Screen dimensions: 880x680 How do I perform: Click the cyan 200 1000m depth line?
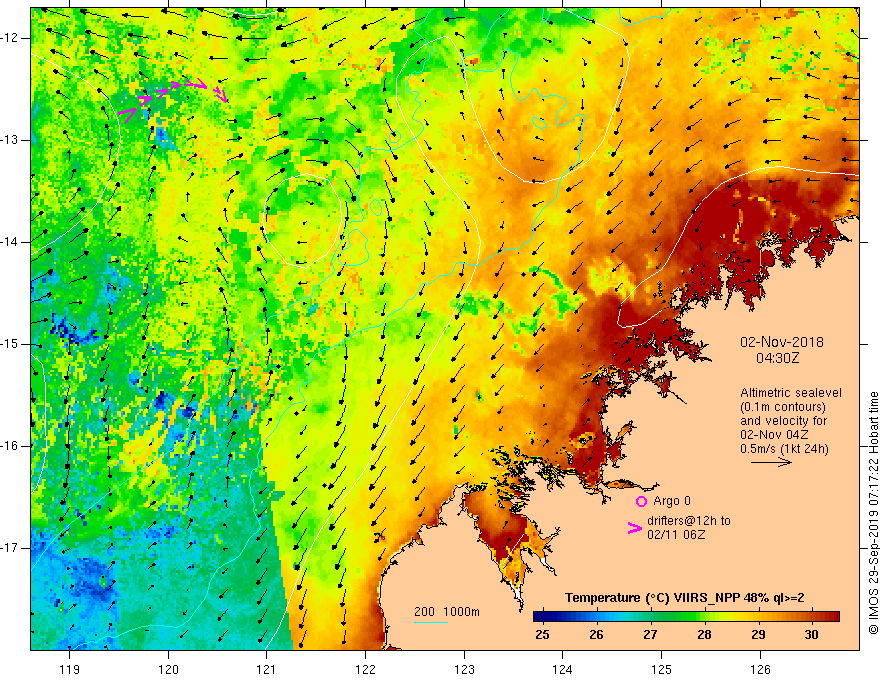click(x=430, y=622)
